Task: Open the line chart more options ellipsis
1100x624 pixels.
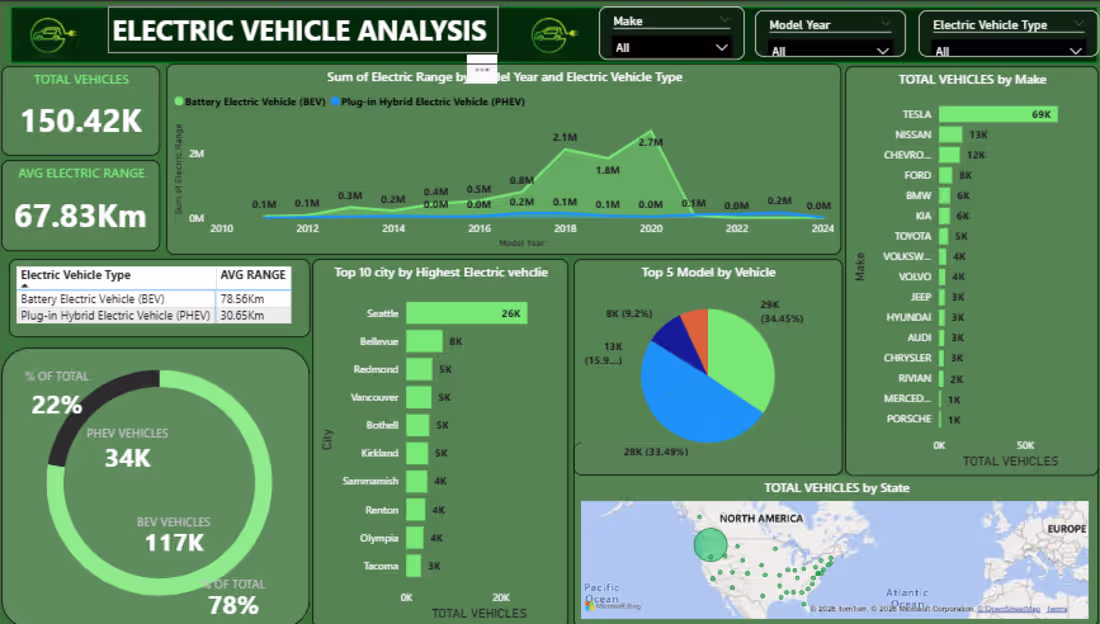Action: (481, 69)
